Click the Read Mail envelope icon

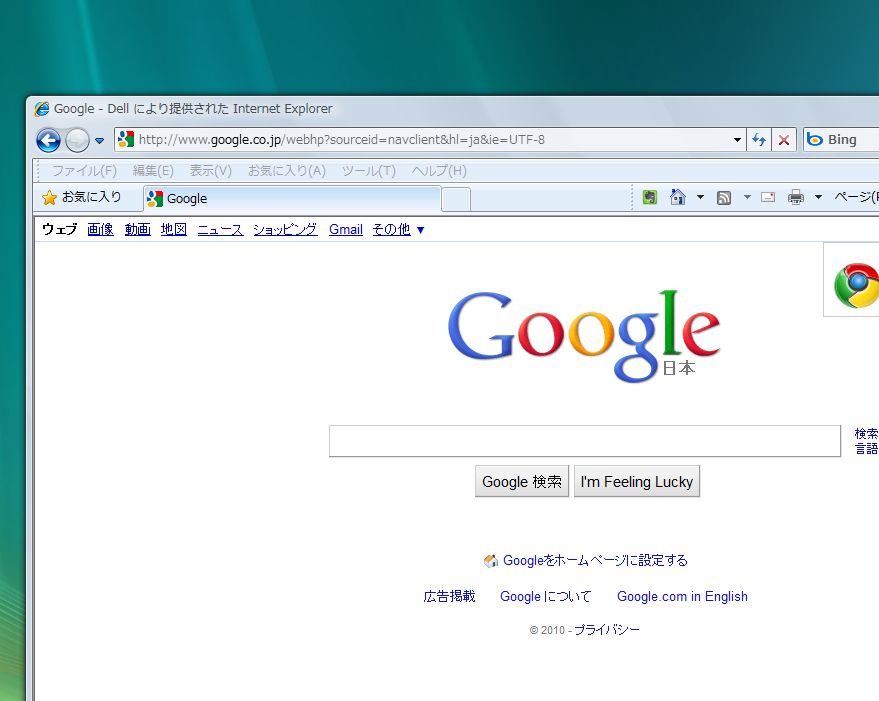tap(768, 197)
